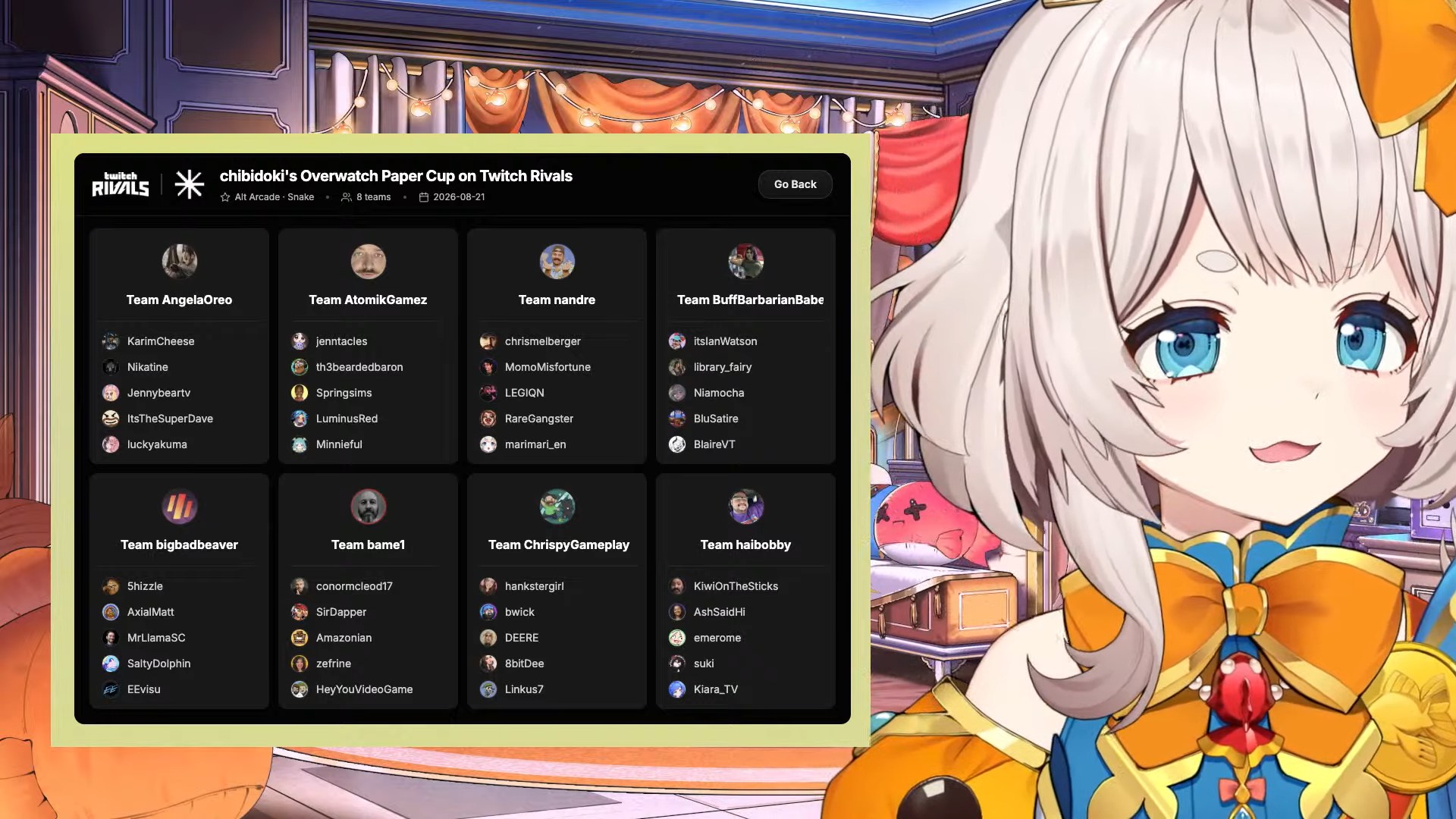Open the Team AngelaOreo heading
Viewport: 1456px width, 819px height.
[x=180, y=300]
